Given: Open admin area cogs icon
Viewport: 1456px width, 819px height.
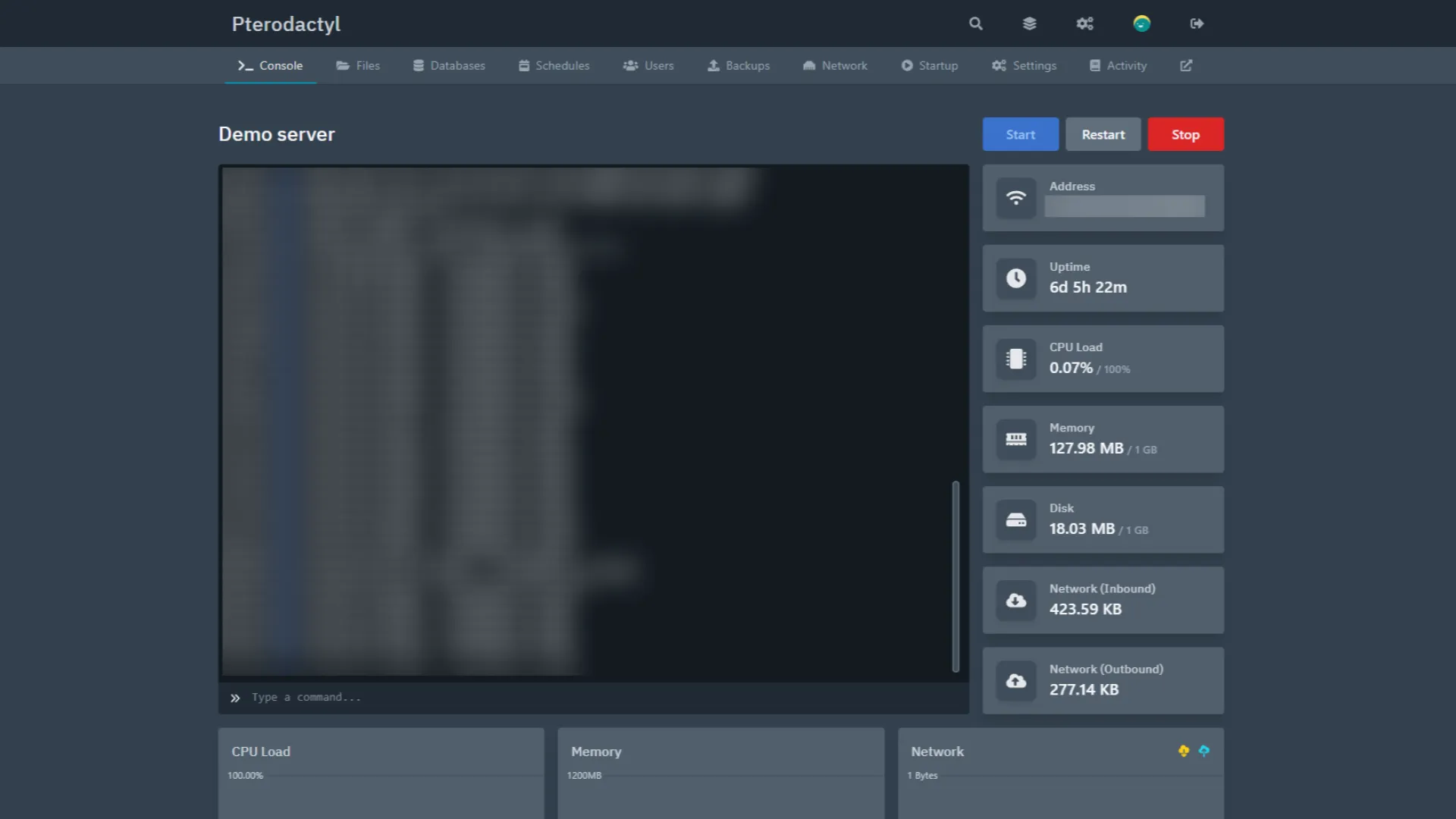Looking at the screenshot, I should click(x=1085, y=24).
